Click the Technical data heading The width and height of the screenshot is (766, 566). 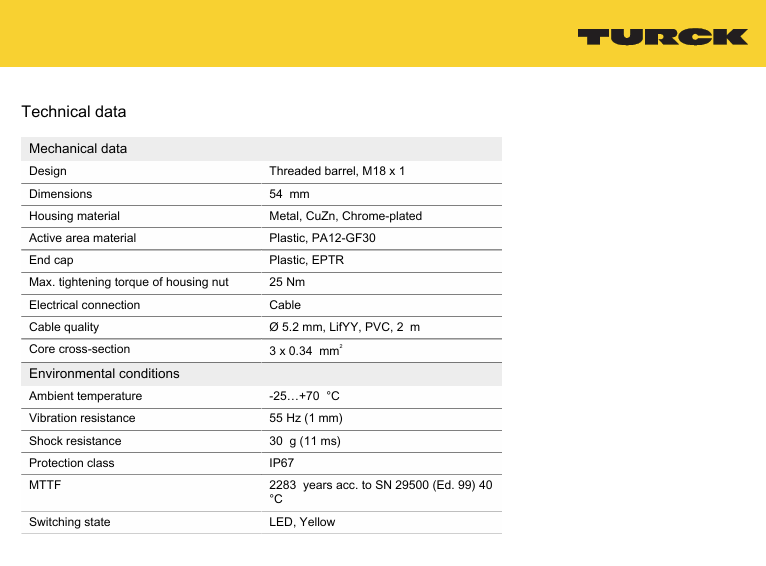[74, 111]
